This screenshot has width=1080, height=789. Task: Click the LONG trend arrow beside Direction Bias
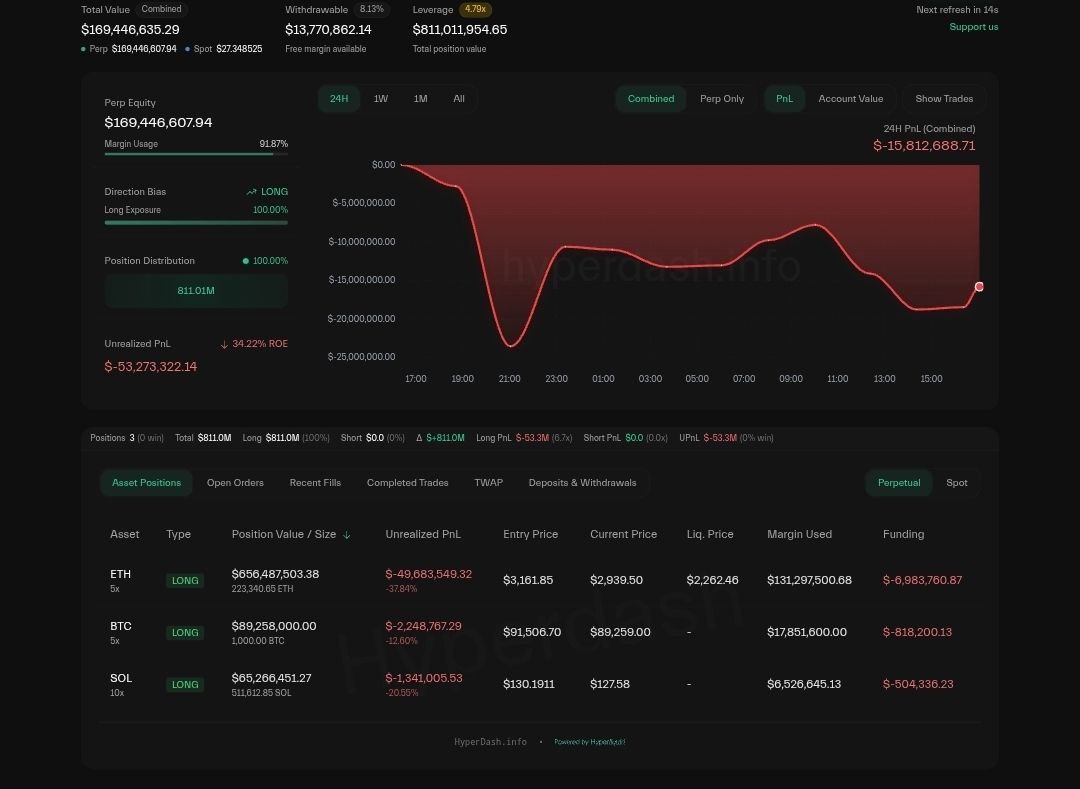(253, 191)
